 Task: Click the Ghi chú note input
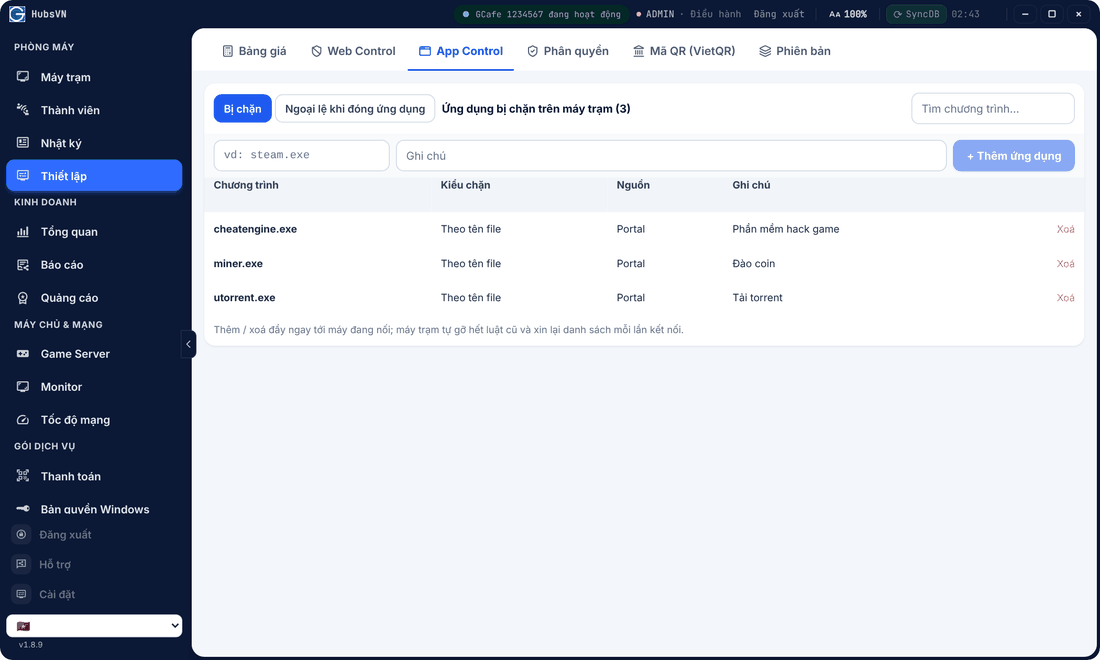671,156
